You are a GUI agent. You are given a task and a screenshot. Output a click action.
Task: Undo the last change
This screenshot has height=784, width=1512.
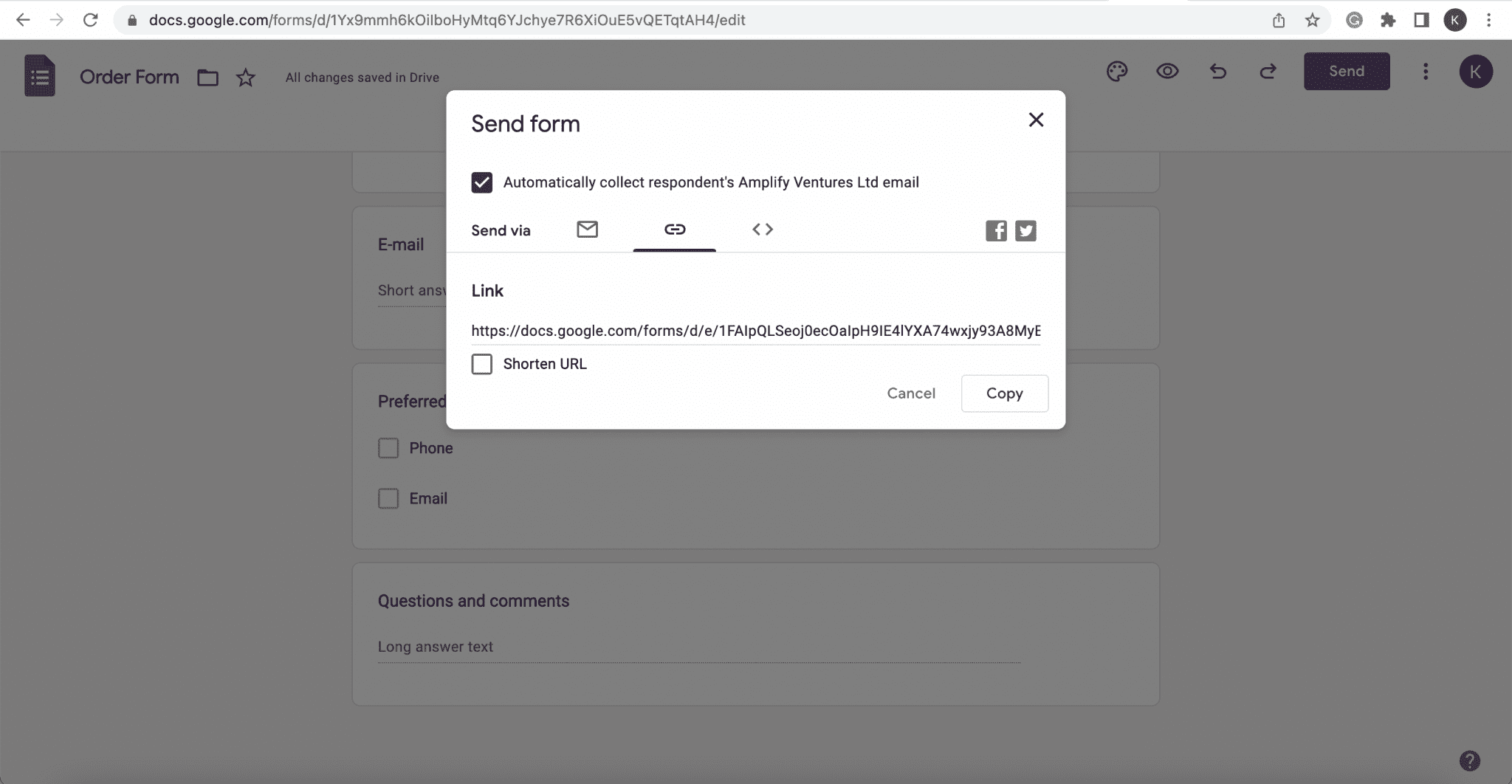pos(1217,72)
